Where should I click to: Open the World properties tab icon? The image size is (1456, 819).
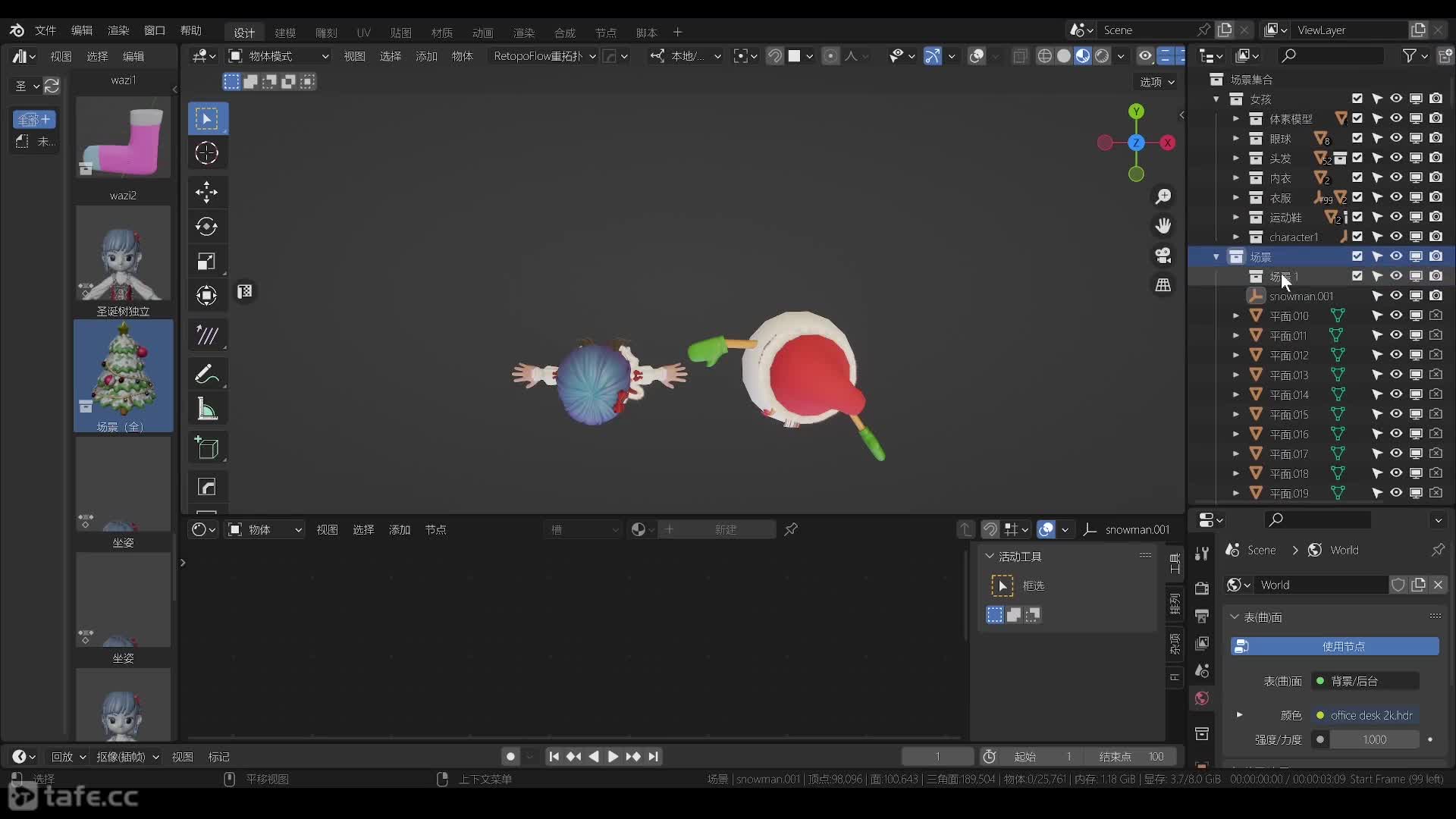1202,698
